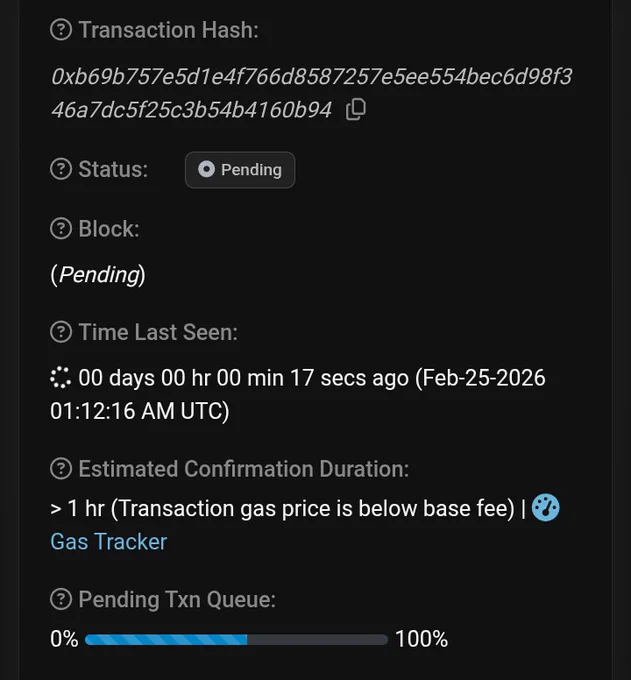The width and height of the screenshot is (631, 680).
Task: Click the Pending status badge
Action: click(x=240, y=170)
